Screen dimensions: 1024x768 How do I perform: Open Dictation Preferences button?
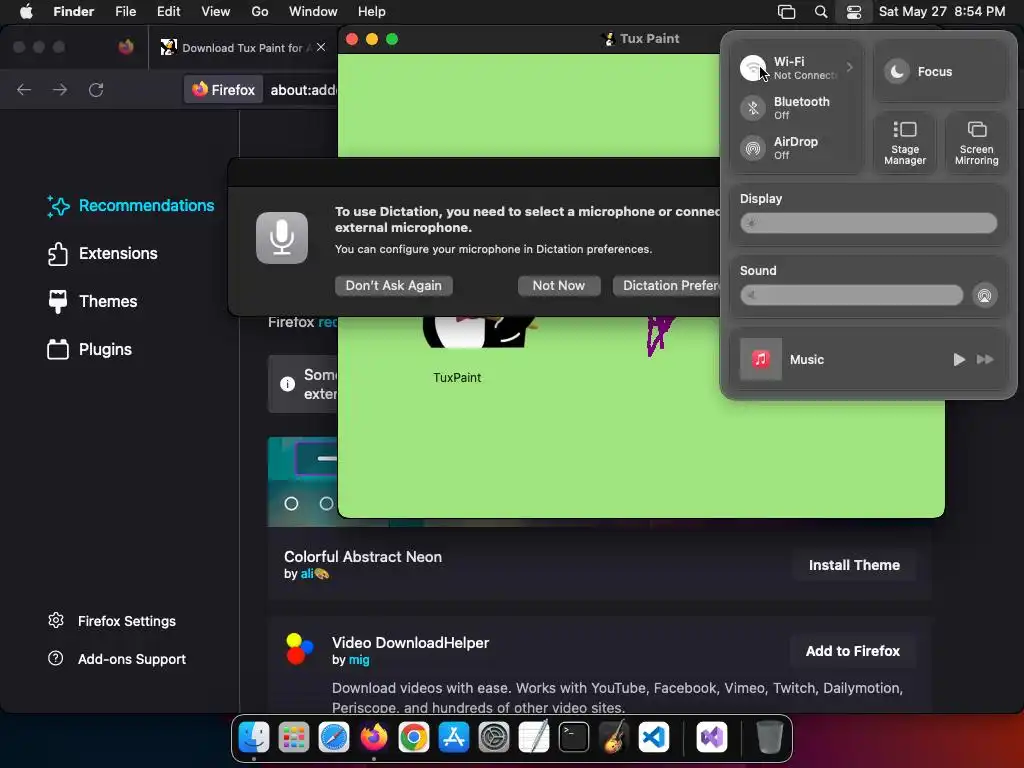pyautogui.click(x=666, y=285)
